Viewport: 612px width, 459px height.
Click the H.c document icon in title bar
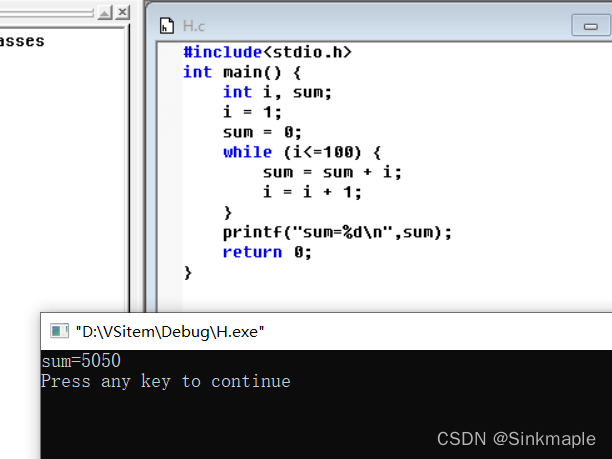coord(167,26)
